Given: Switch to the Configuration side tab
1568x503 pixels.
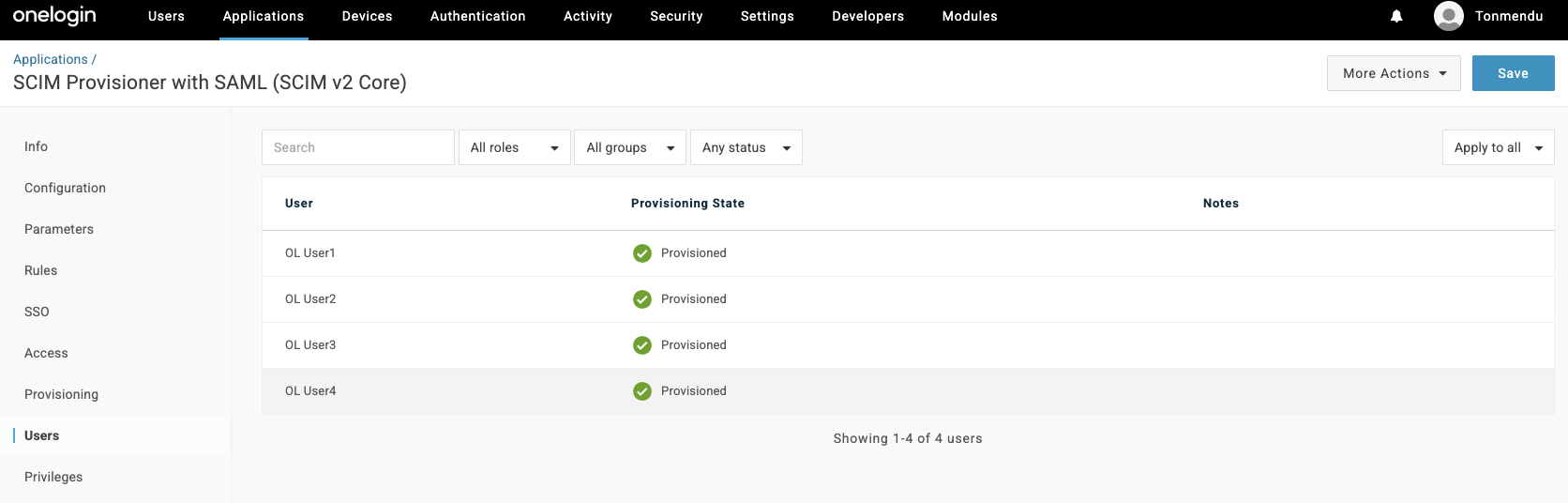Looking at the screenshot, I should [65, 188].
